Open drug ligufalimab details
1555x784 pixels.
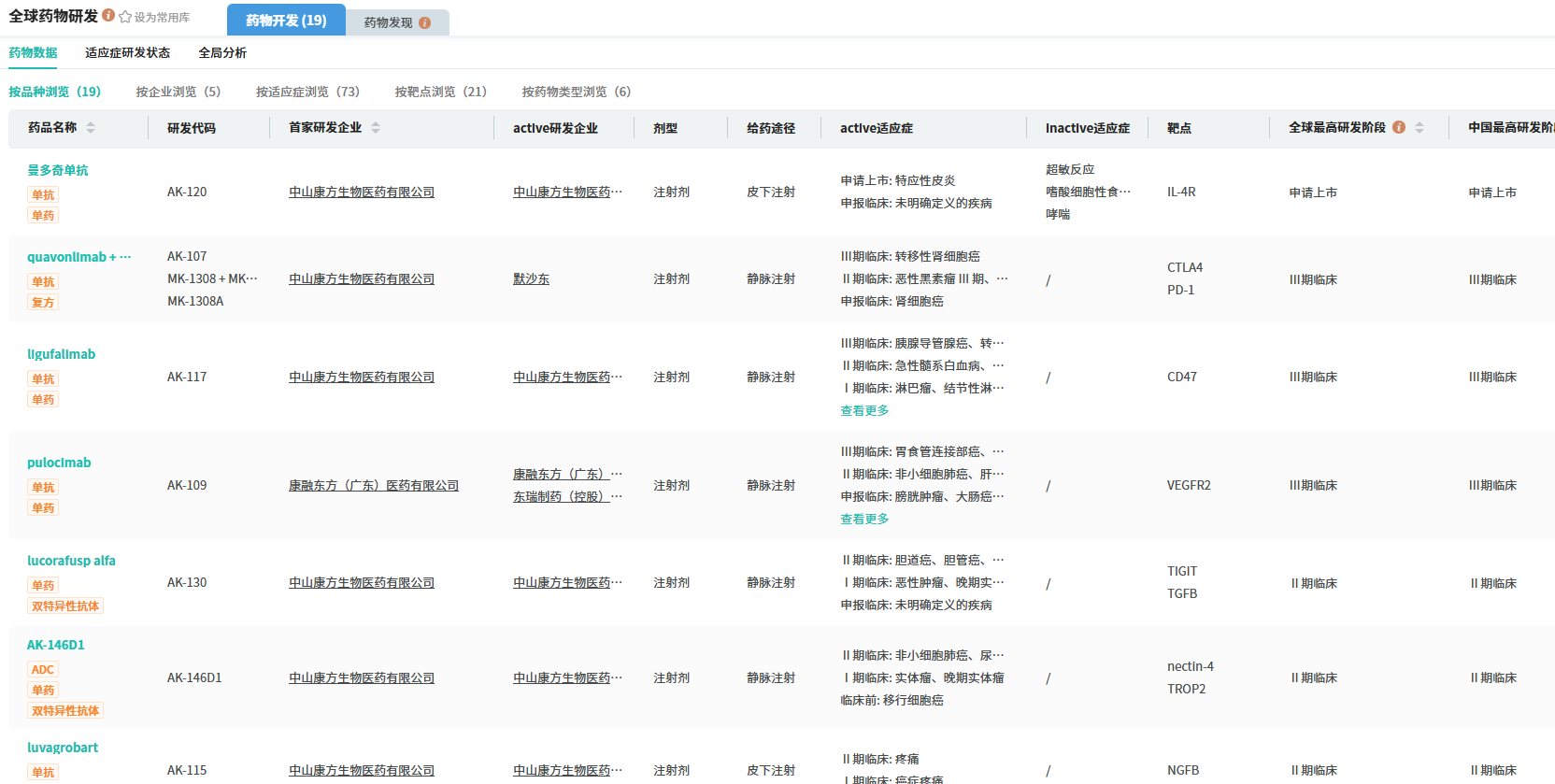61,354
